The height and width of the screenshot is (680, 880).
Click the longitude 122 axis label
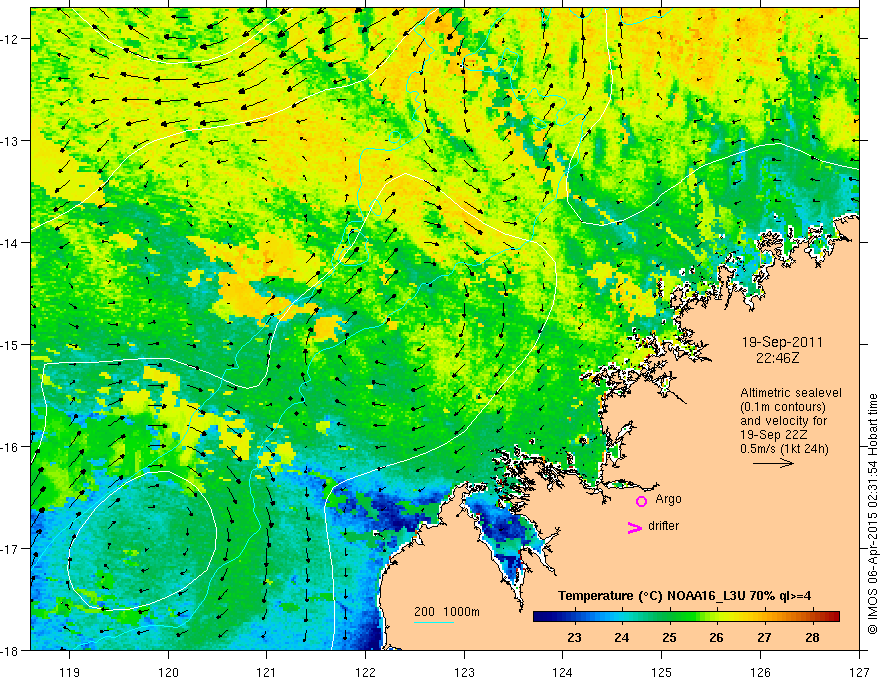pos(365,672)
